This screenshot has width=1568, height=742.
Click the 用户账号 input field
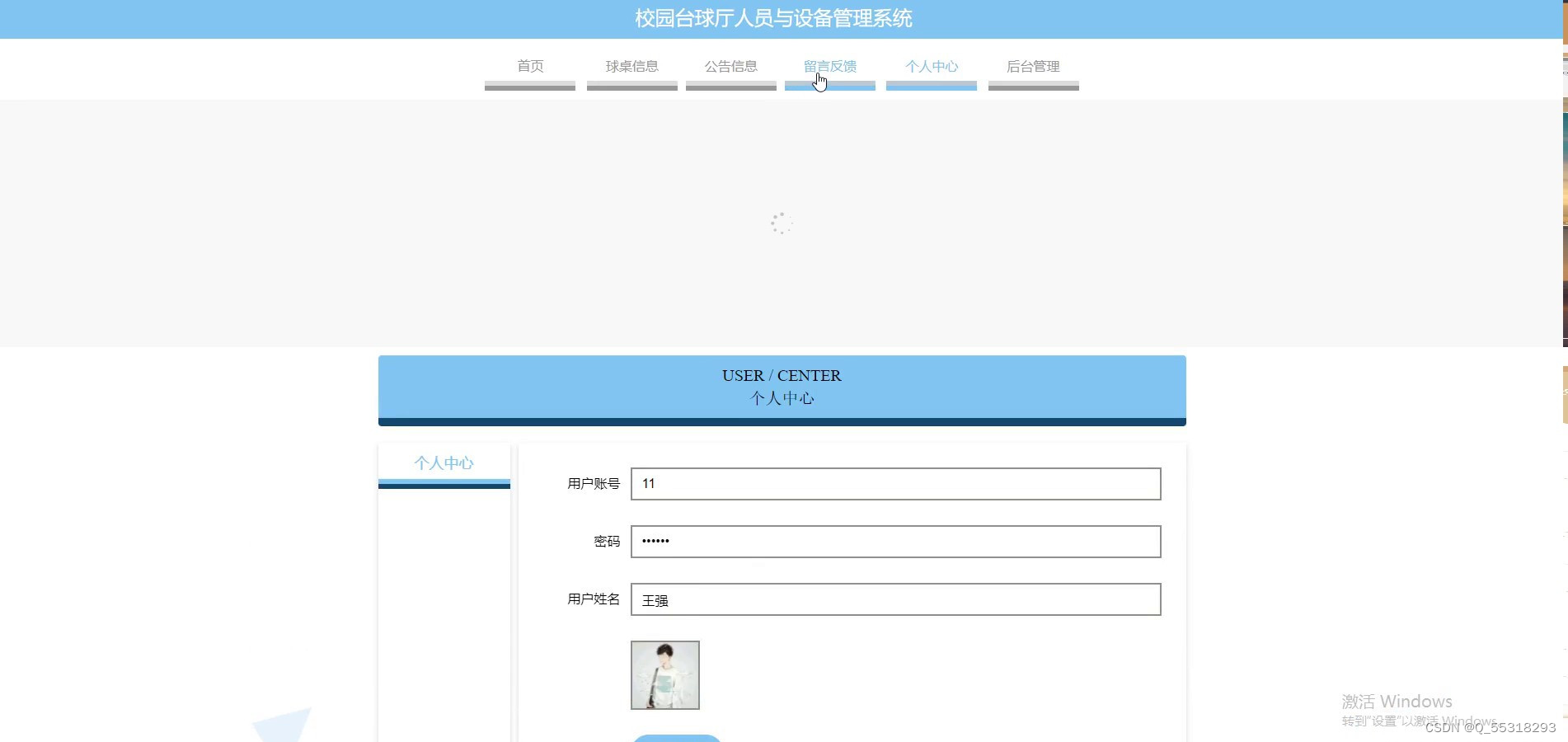[x=894, y=484]
